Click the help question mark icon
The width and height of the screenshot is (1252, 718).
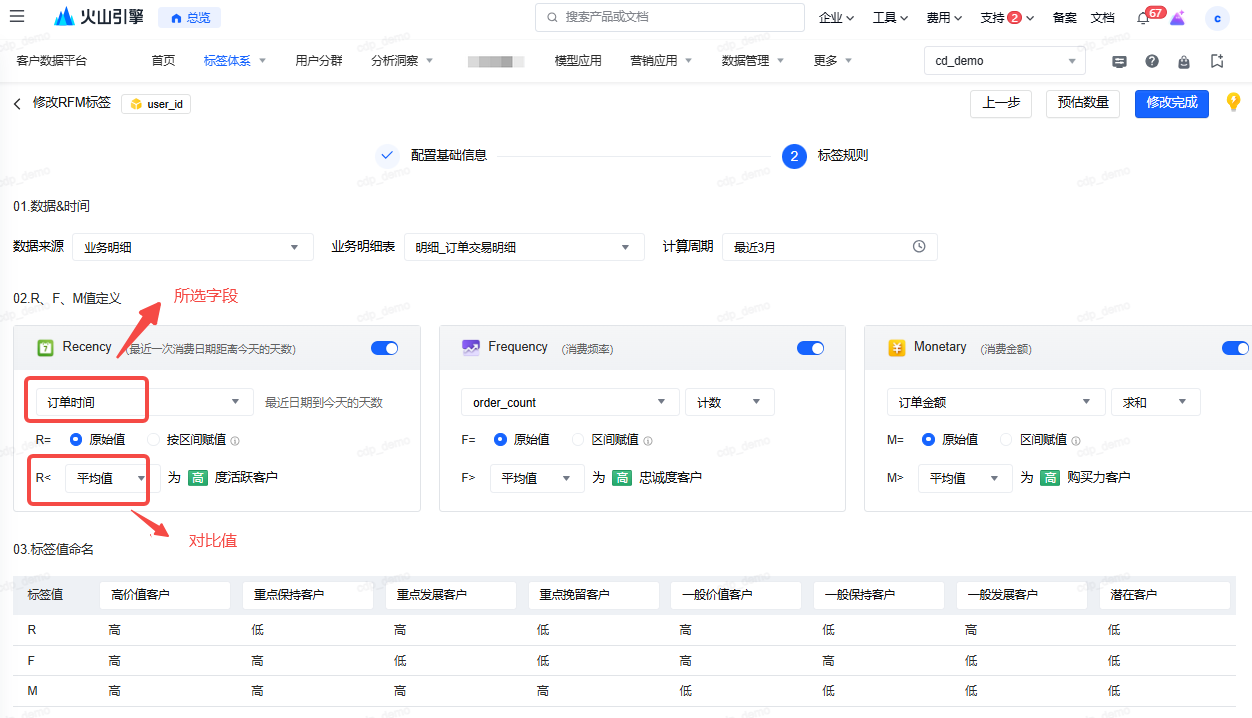(x=1152, y=61)
